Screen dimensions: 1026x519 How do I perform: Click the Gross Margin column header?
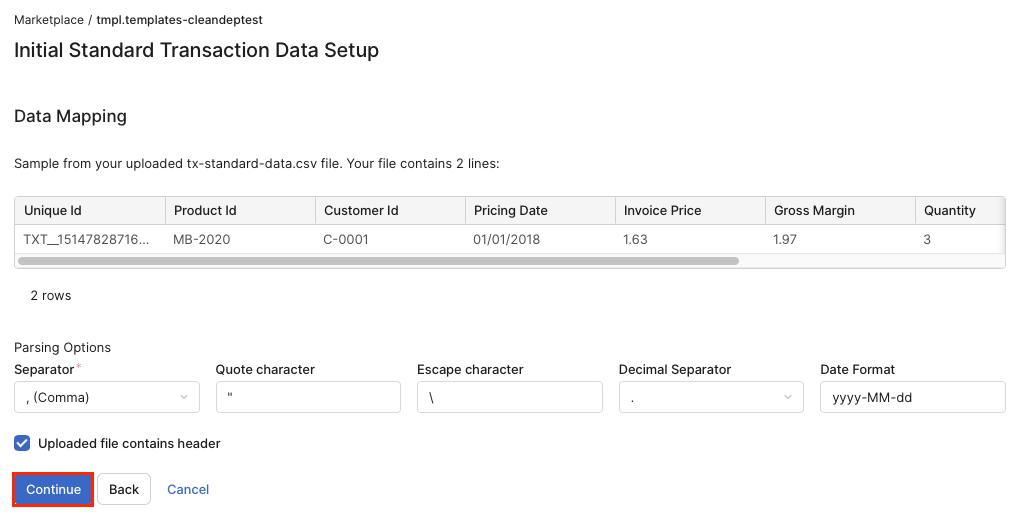[840, 210]
